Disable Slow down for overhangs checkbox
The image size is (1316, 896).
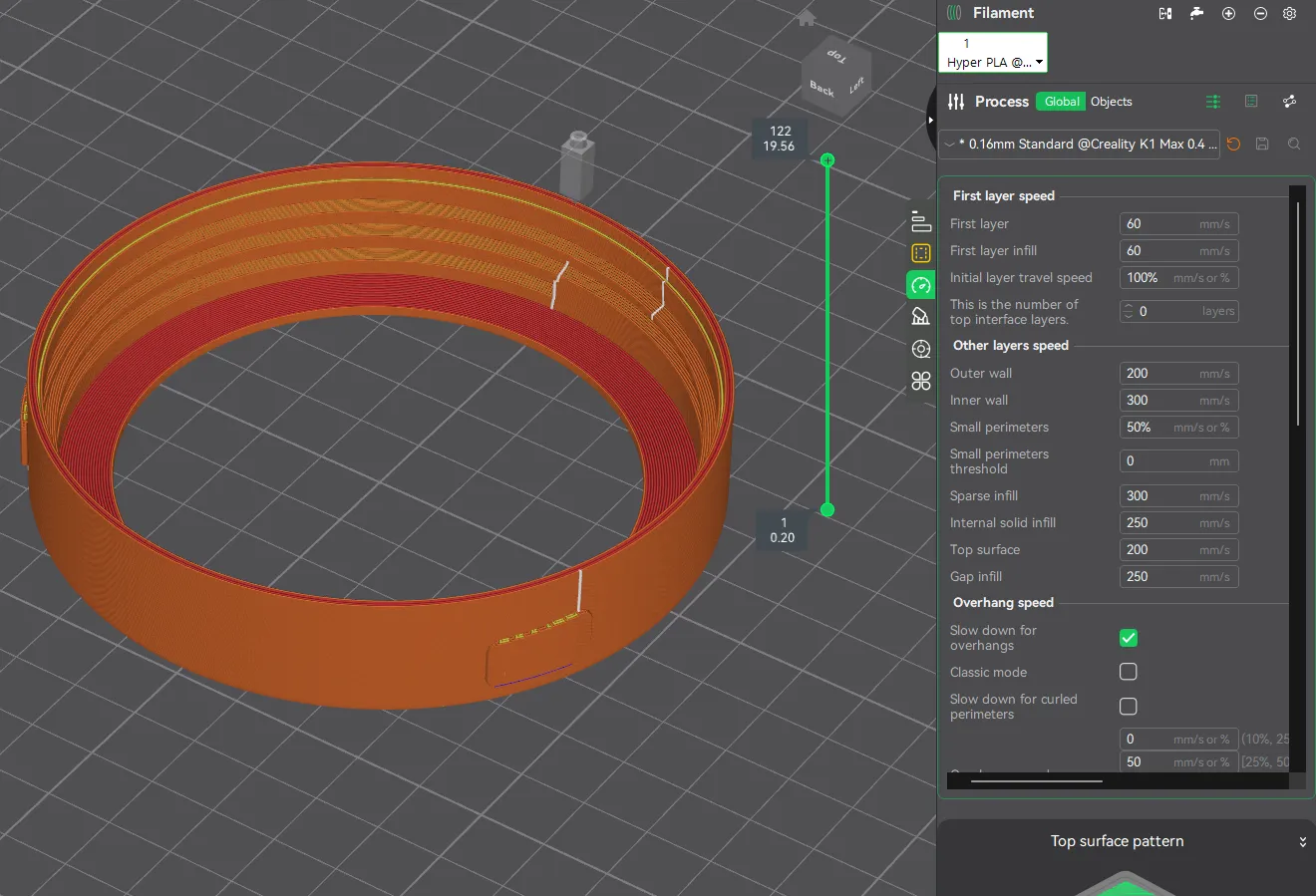(x=1129, y=638)
